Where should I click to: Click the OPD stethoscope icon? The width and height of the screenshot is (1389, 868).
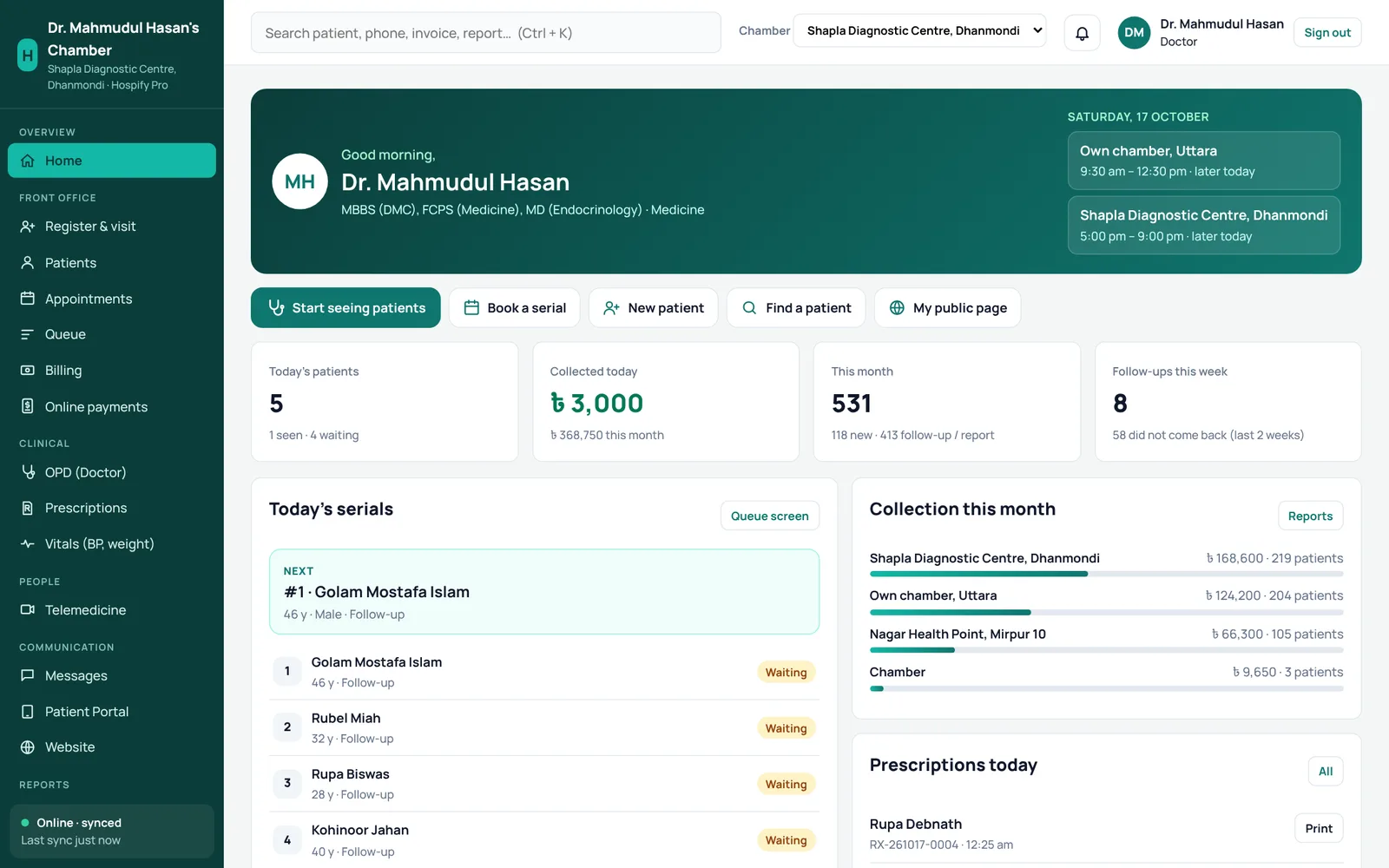(28, 472)
